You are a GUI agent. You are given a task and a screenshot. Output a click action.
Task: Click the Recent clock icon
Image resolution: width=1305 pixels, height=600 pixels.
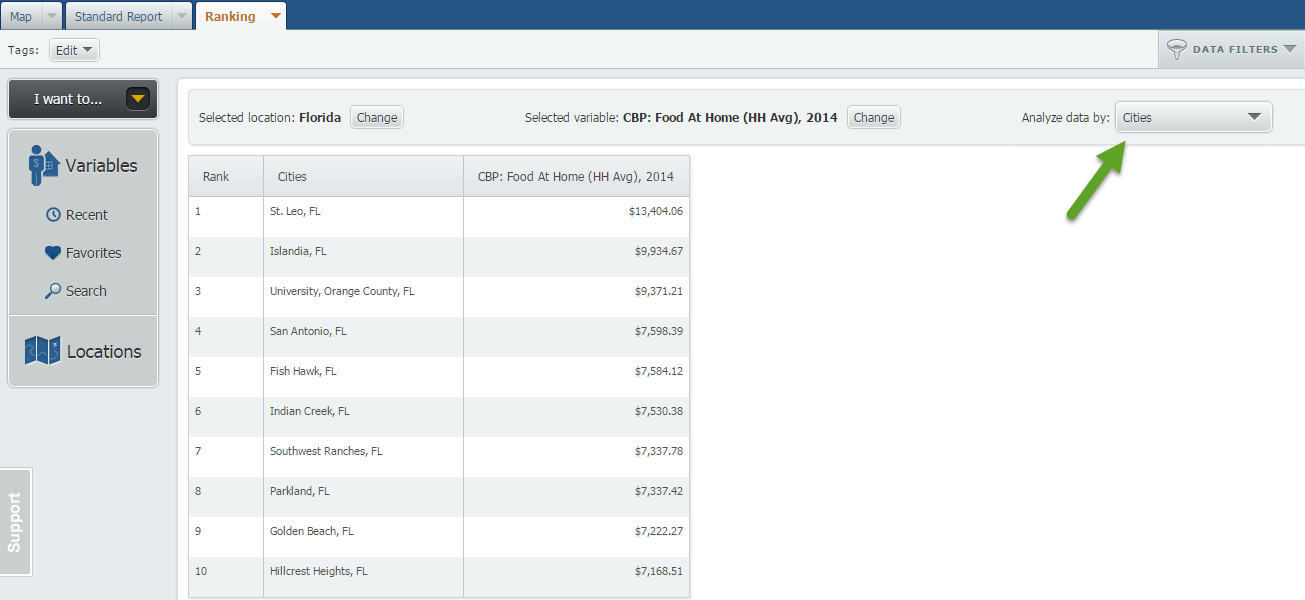click(53, 215)
